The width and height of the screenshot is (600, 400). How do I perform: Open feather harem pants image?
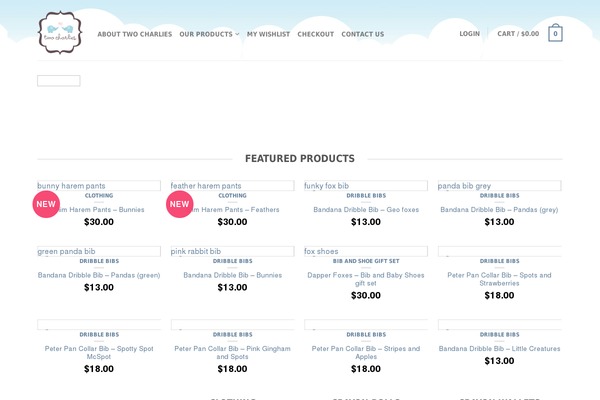pos(232,186)
